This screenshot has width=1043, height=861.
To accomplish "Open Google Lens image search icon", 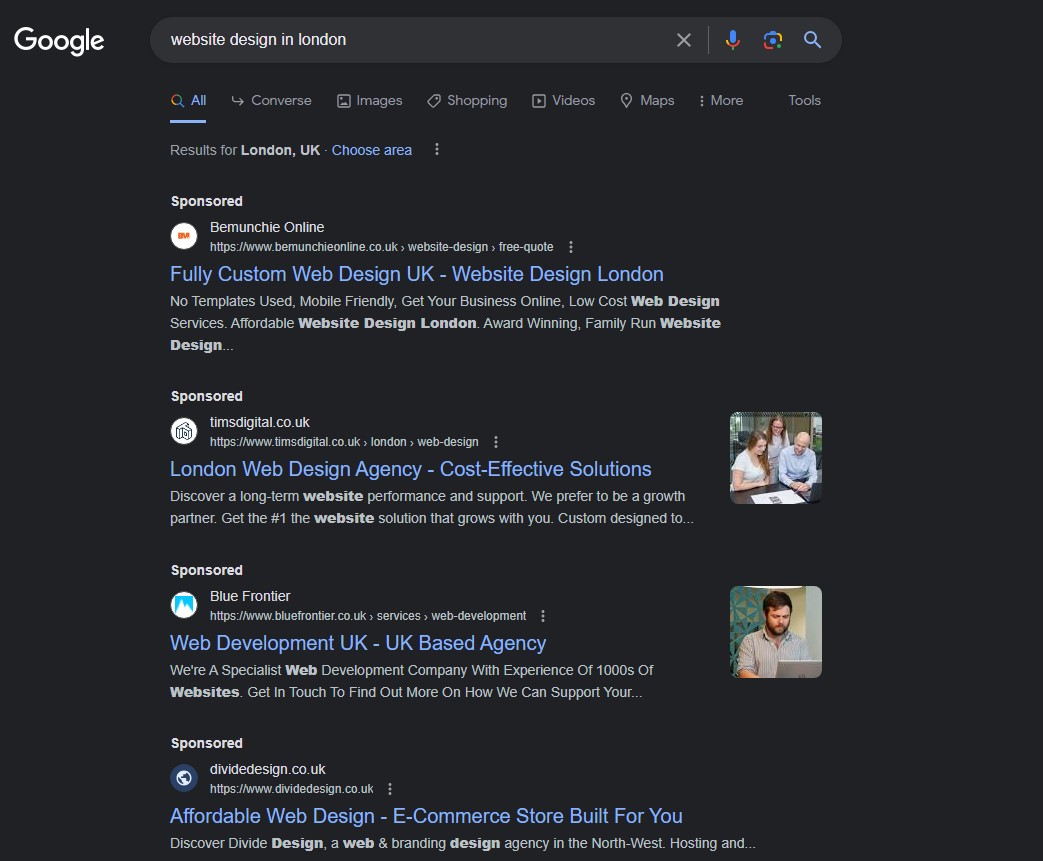I will 772,40.
